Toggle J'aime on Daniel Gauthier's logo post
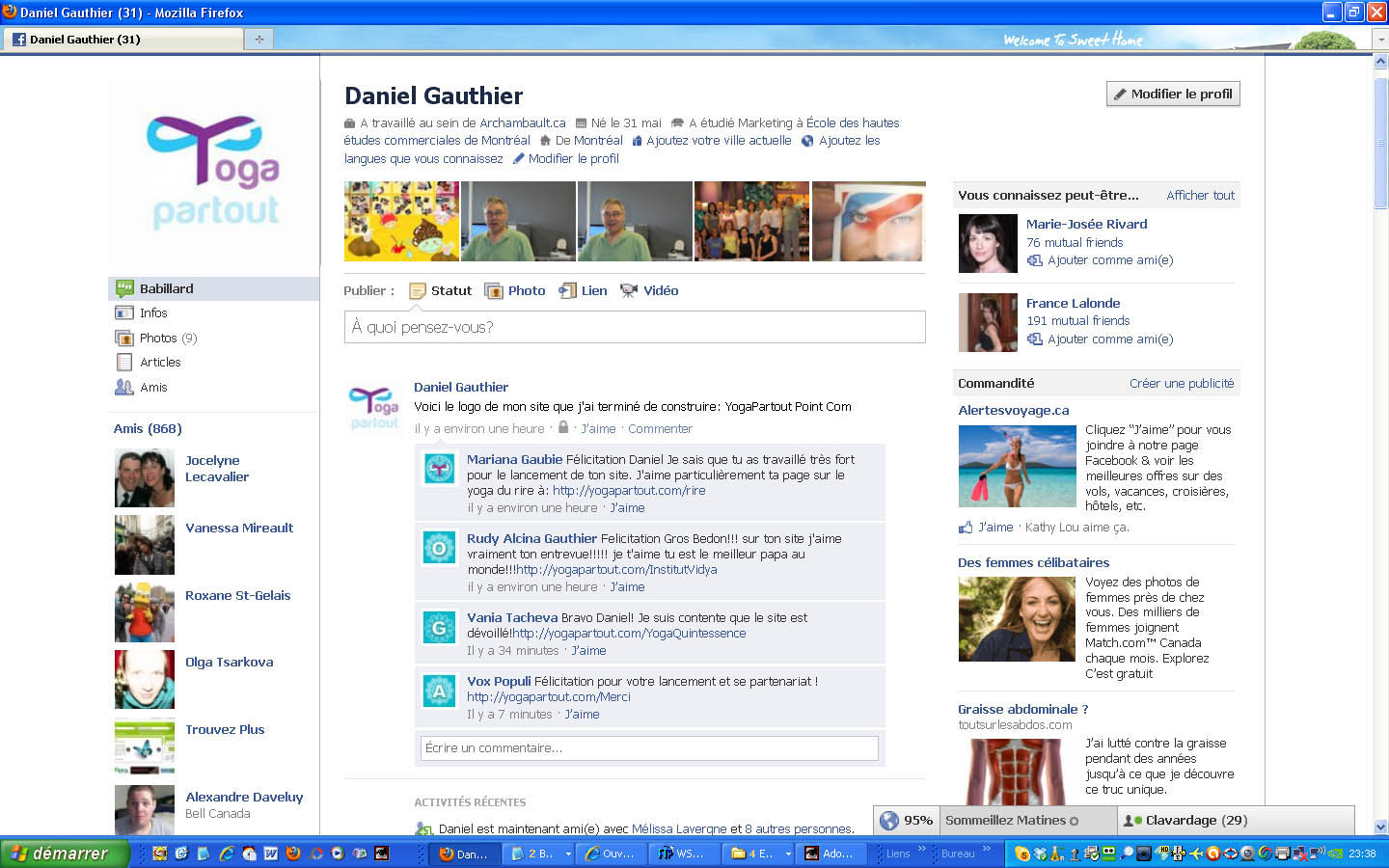 598,429
